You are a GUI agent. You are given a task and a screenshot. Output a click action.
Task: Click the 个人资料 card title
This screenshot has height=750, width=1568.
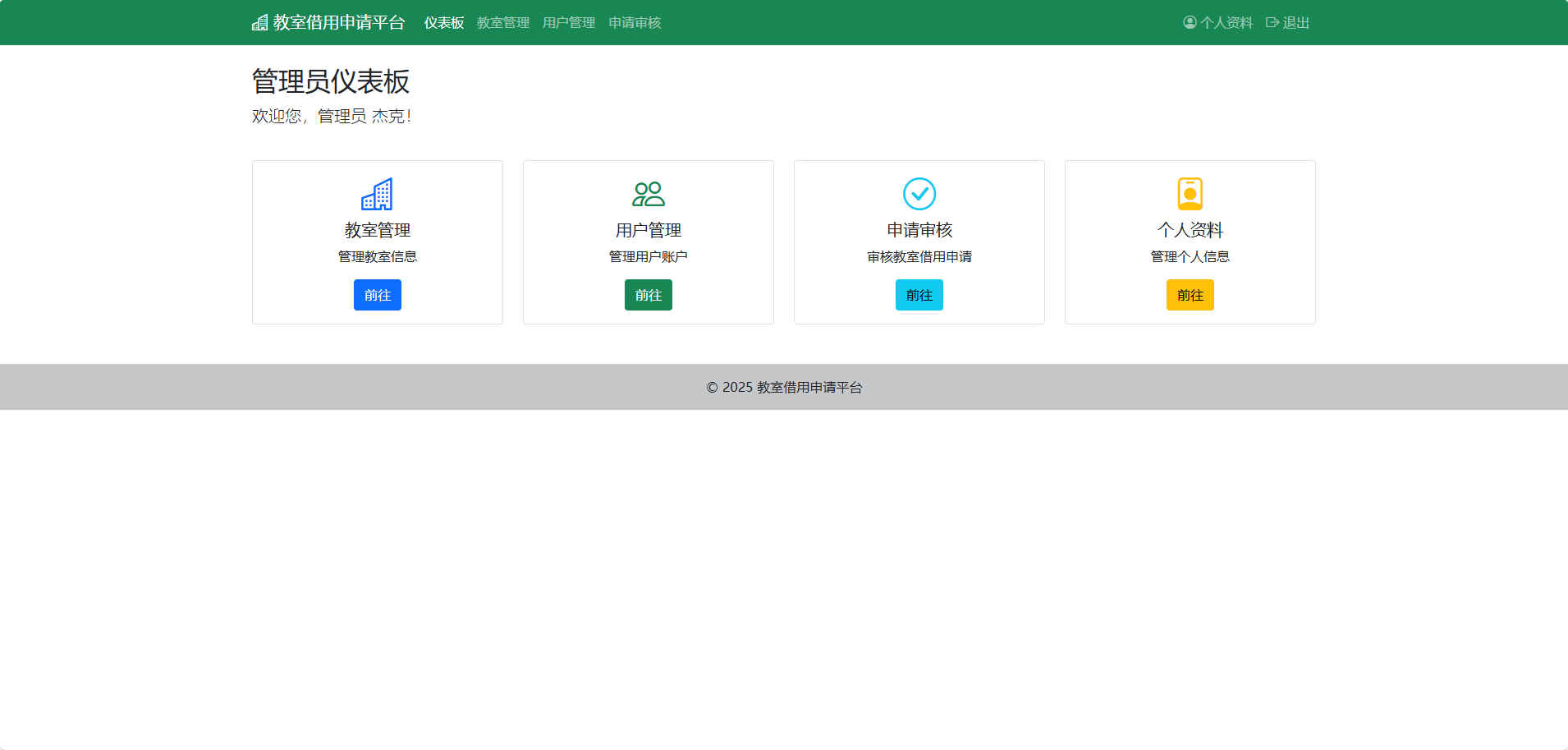[x=1190, y=230]
